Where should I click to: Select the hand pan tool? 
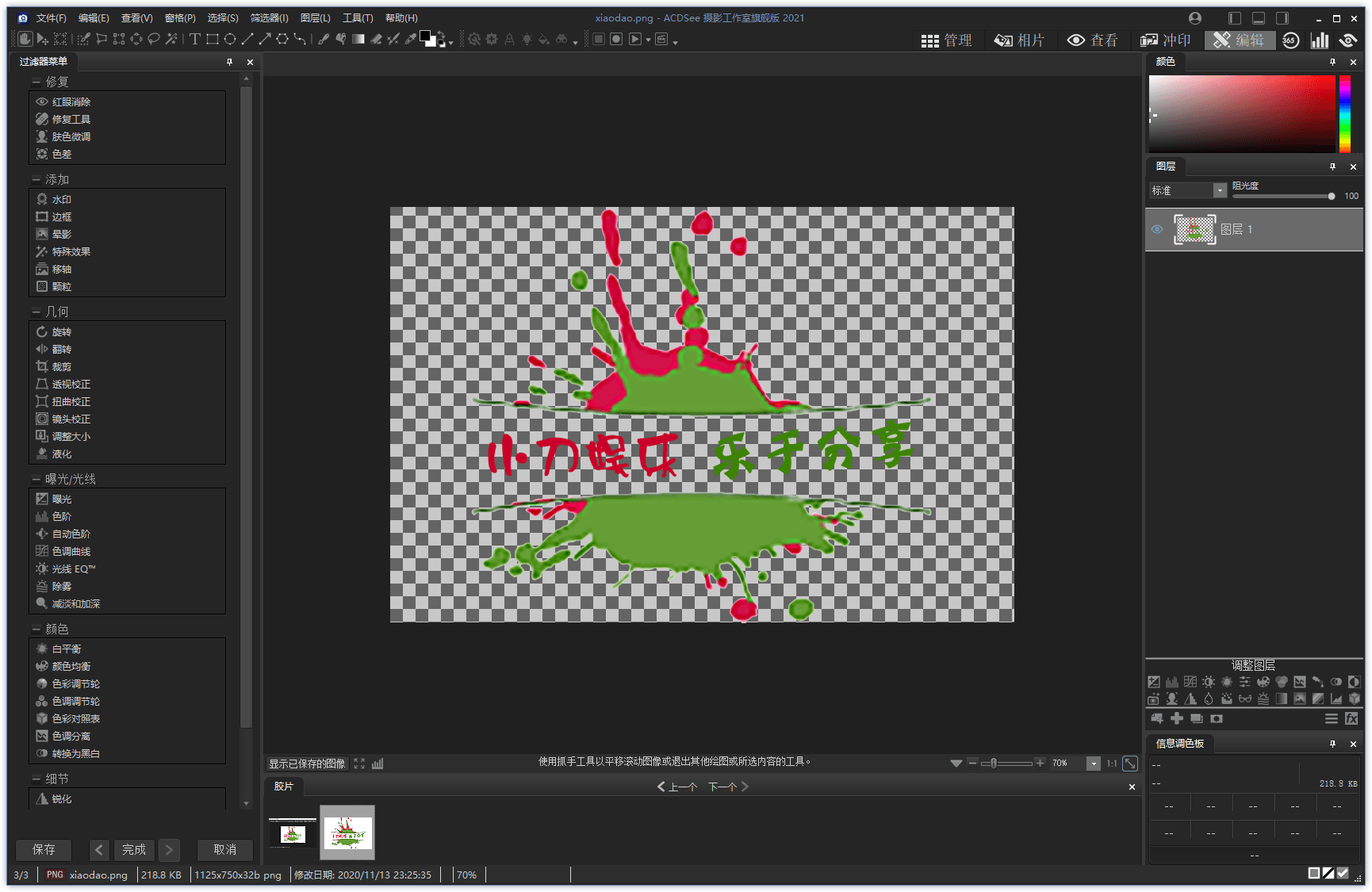25,39
